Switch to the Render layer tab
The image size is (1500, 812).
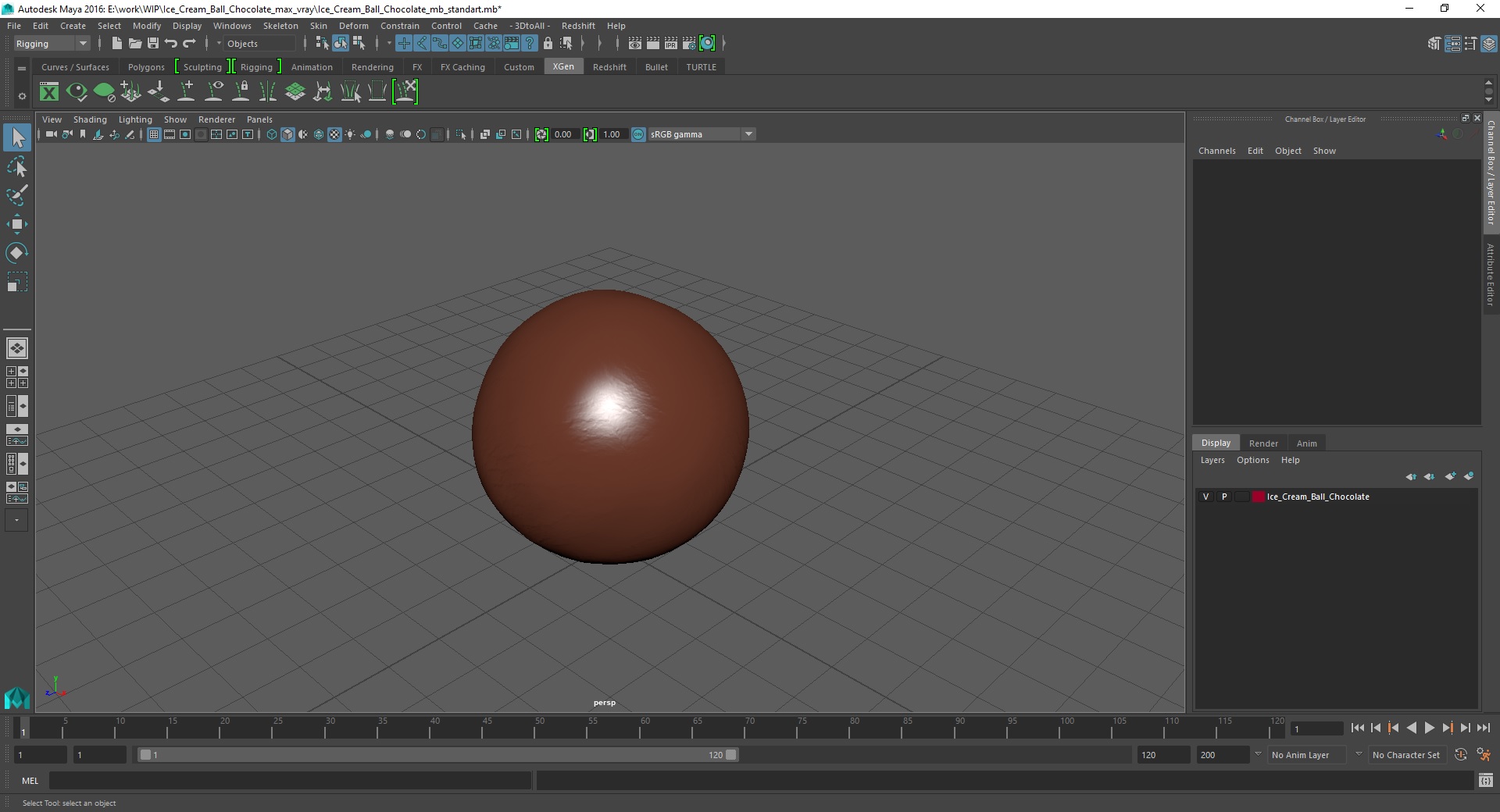click(1263, 443)
